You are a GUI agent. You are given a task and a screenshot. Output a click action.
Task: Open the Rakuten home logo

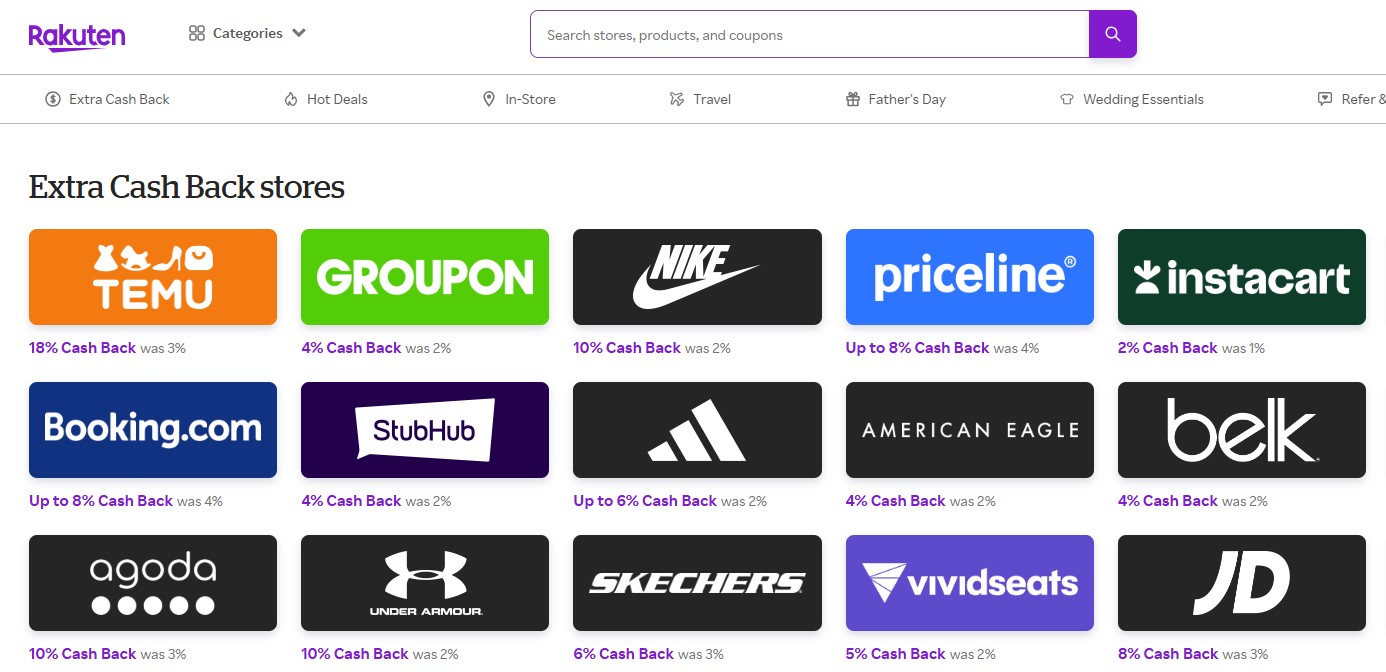77,37
